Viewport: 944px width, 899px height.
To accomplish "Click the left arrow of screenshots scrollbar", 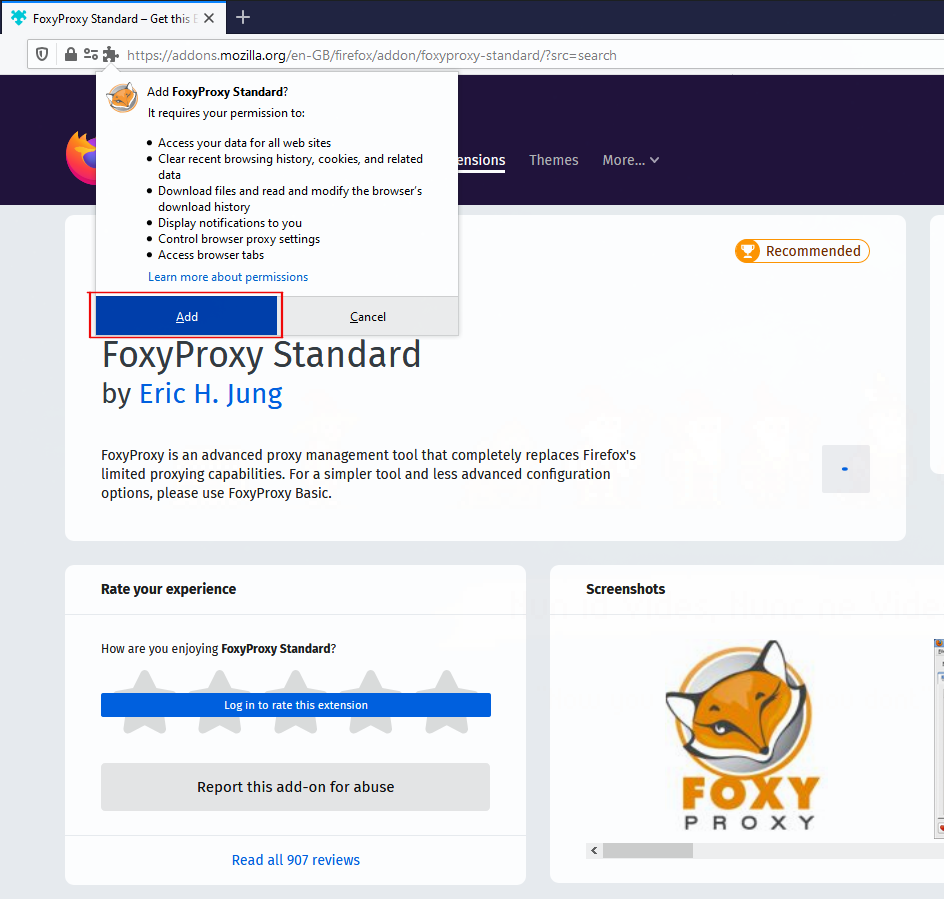I will click(594, 850).
